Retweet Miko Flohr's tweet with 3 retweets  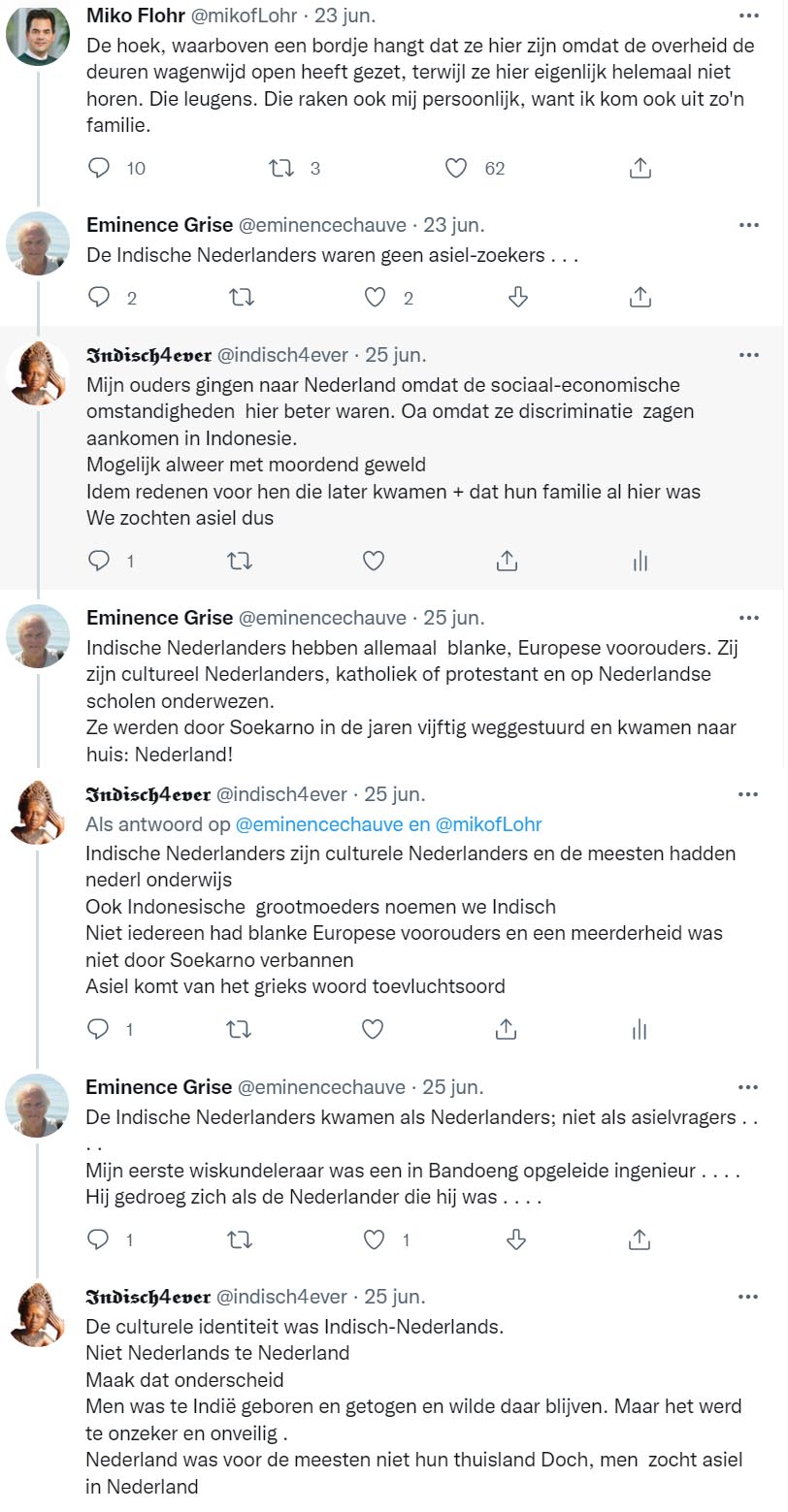[x=280, y=168]
